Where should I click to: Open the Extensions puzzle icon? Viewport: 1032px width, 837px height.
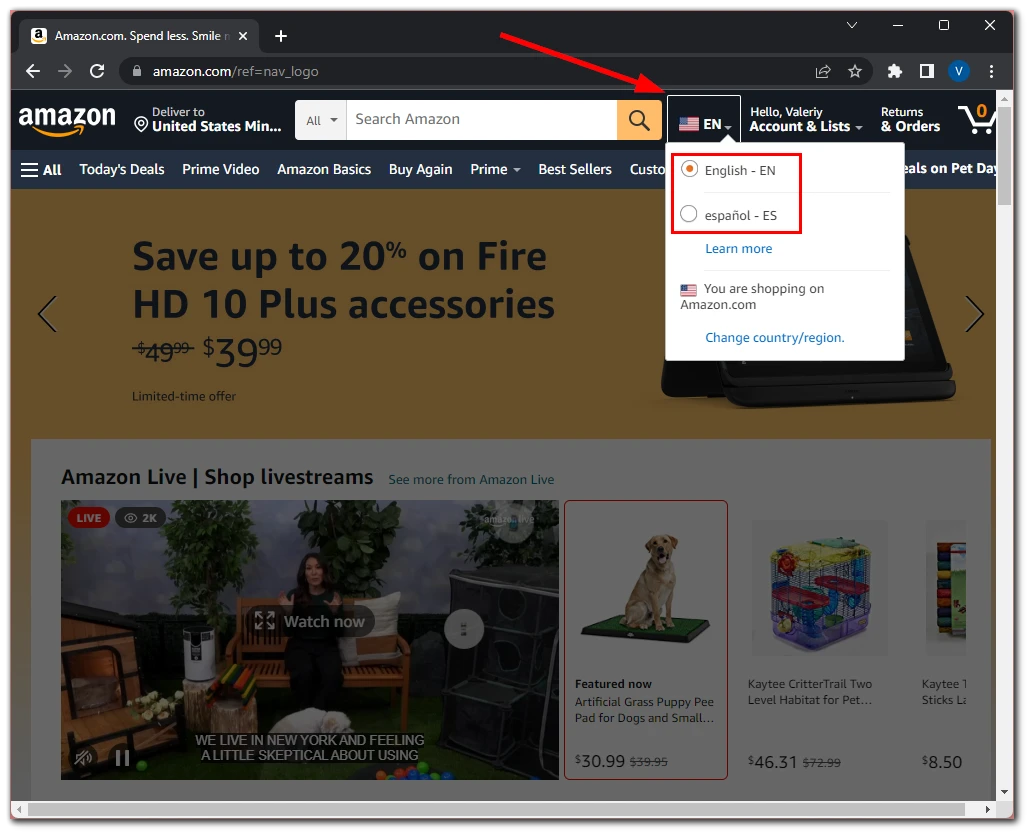pyautogui.click(x=894, y=71)
